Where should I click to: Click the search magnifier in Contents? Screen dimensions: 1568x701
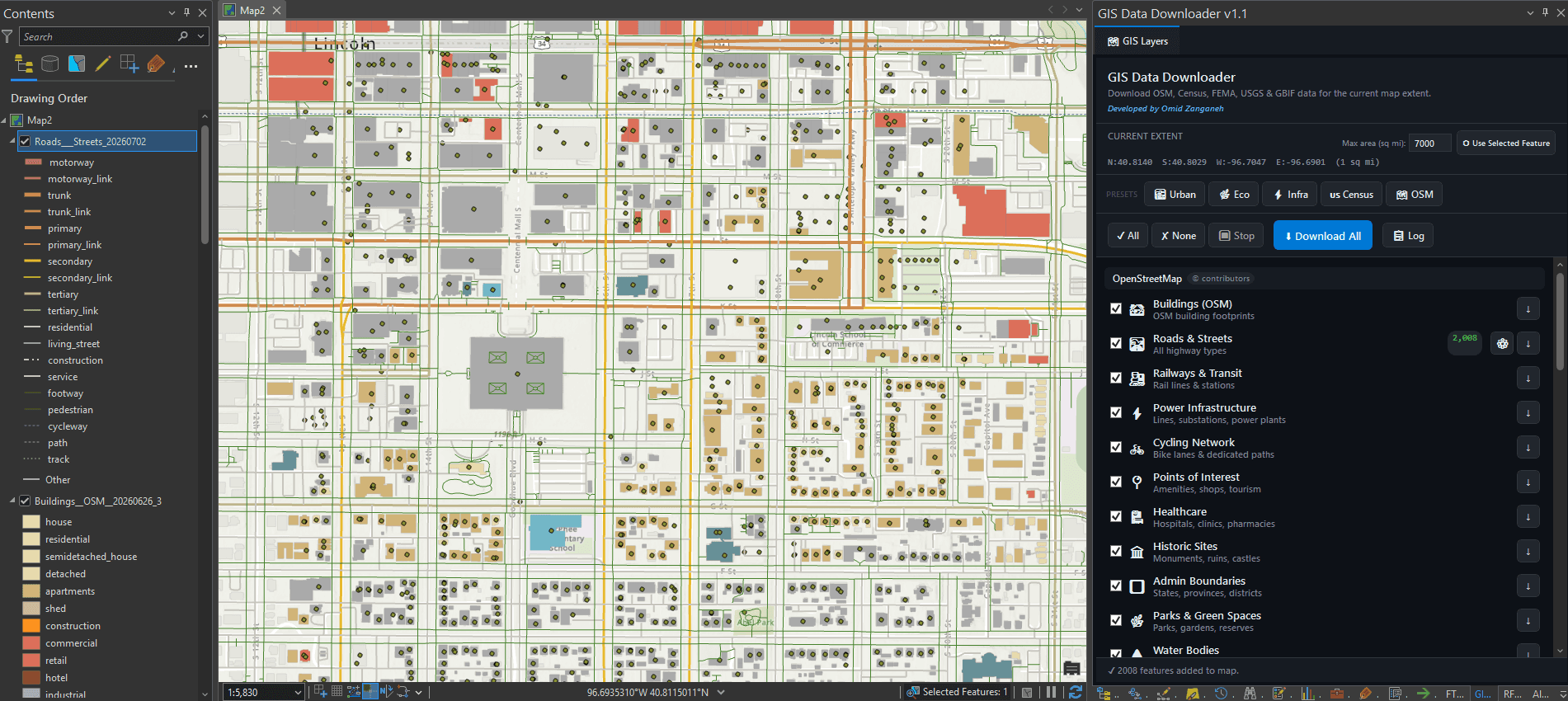click(x=183, y=36)
